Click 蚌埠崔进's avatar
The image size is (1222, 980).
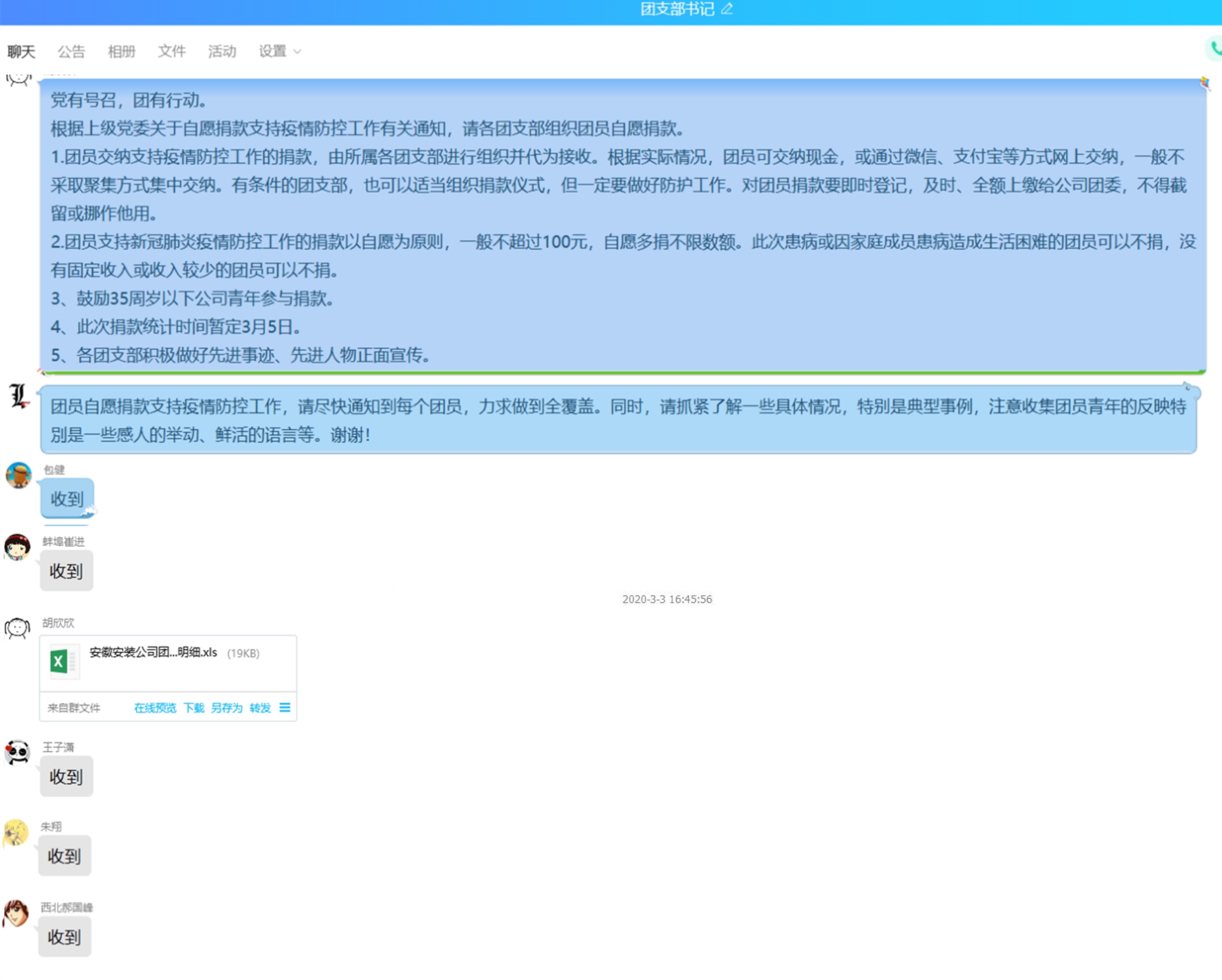18,547
